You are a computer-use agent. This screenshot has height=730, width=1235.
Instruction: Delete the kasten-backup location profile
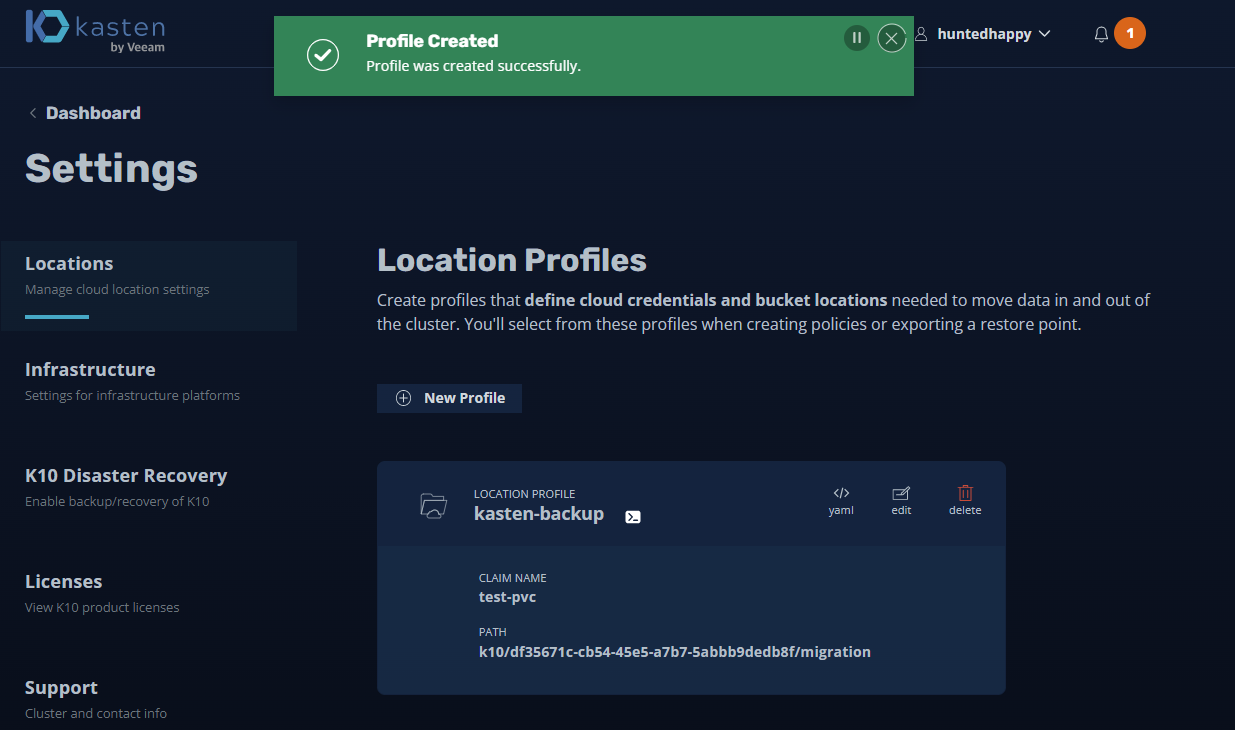[x=965, y=500]
